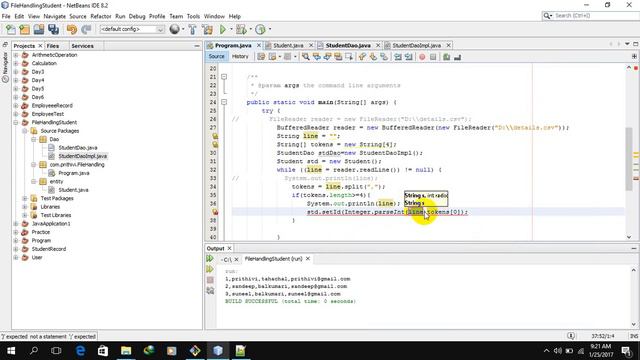Click the red Stop icon in Output panel
Image resolution: width=640 pixels, height=360 pixels.
[x=210, y=280]
